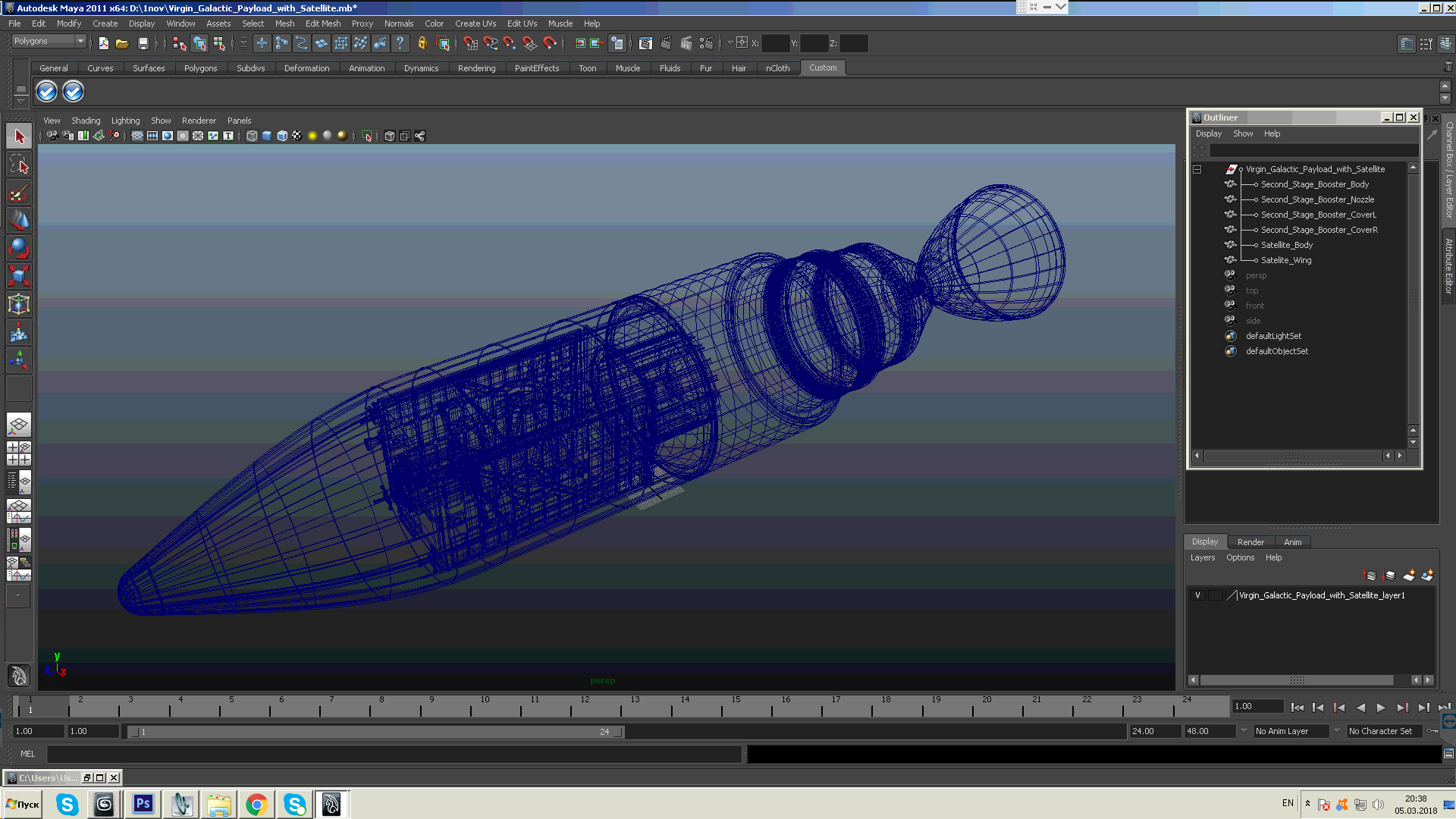The height and width of the screenshot is (819, 1456).
Task: Open input field mode dropdown before X
Action: pos(730,42)
